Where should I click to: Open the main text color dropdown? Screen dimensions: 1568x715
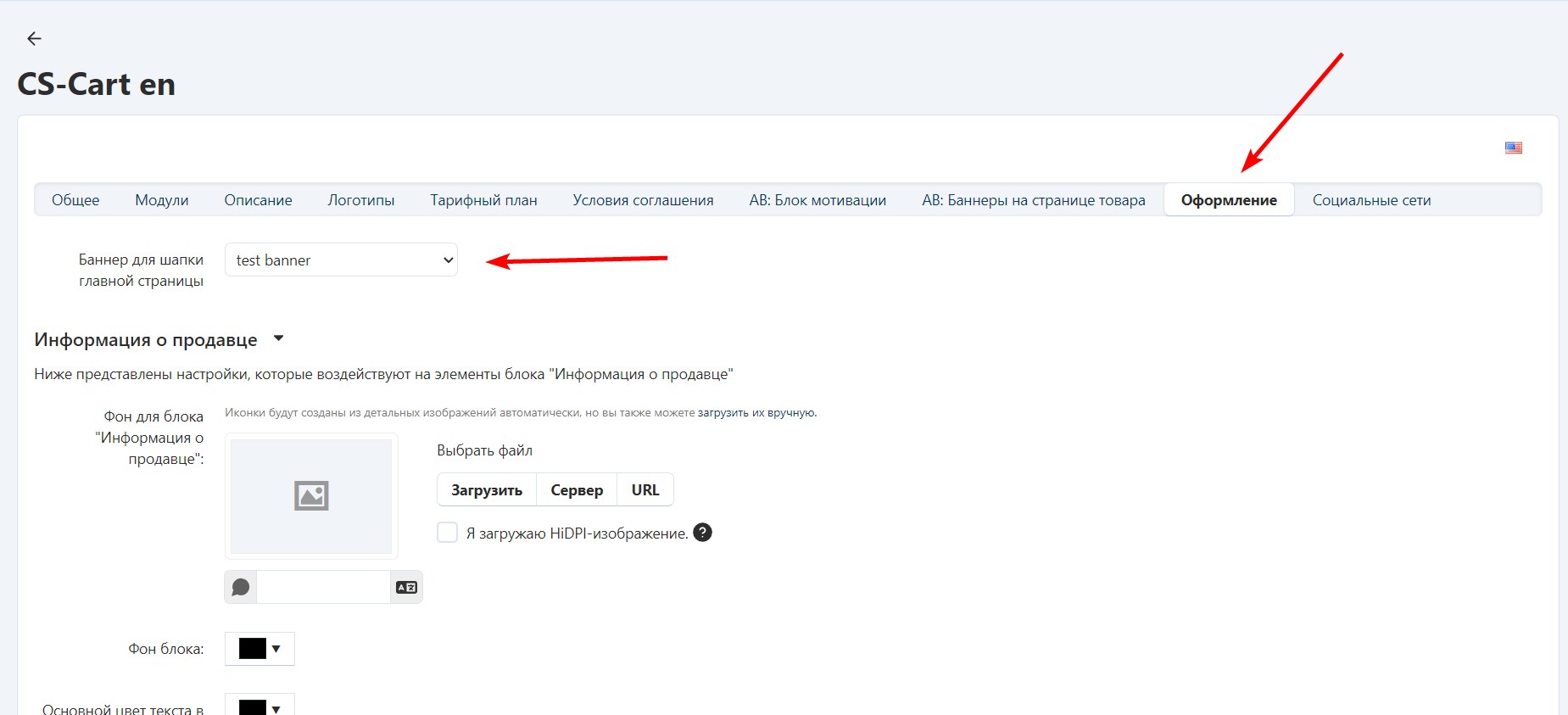pos(259,706)
